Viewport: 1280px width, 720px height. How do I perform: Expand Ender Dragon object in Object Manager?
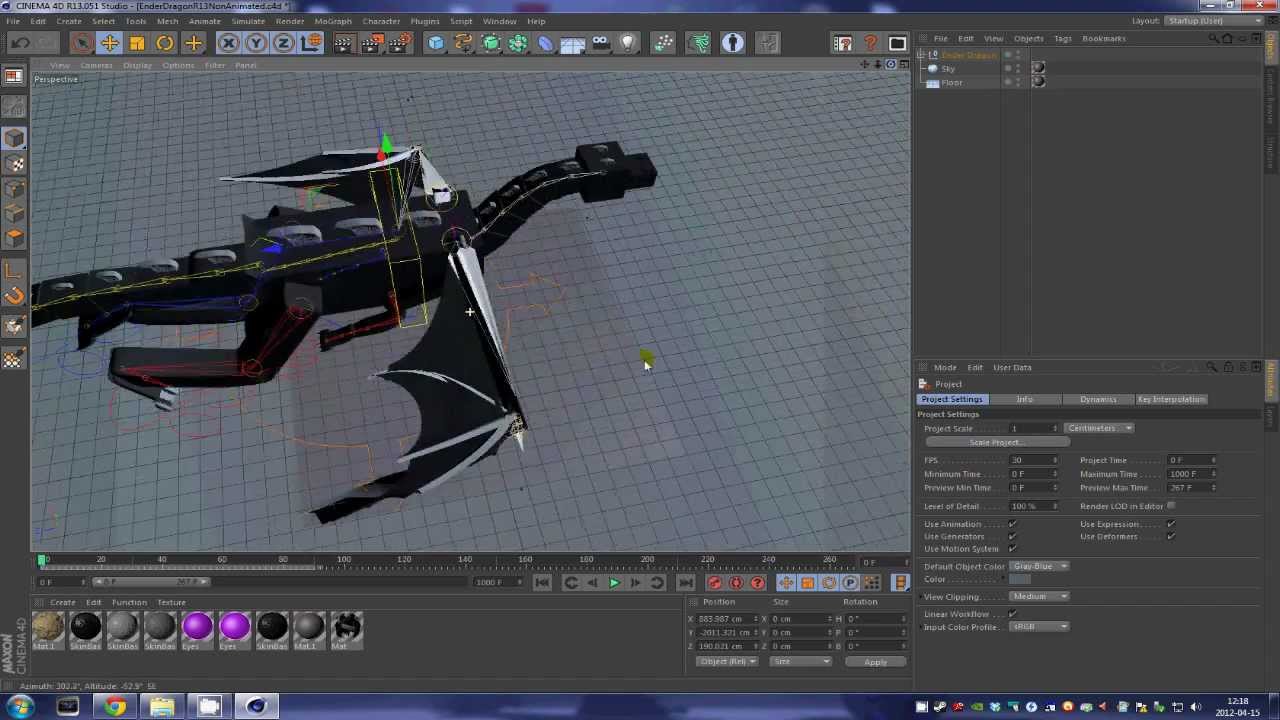tap(922, 55)
